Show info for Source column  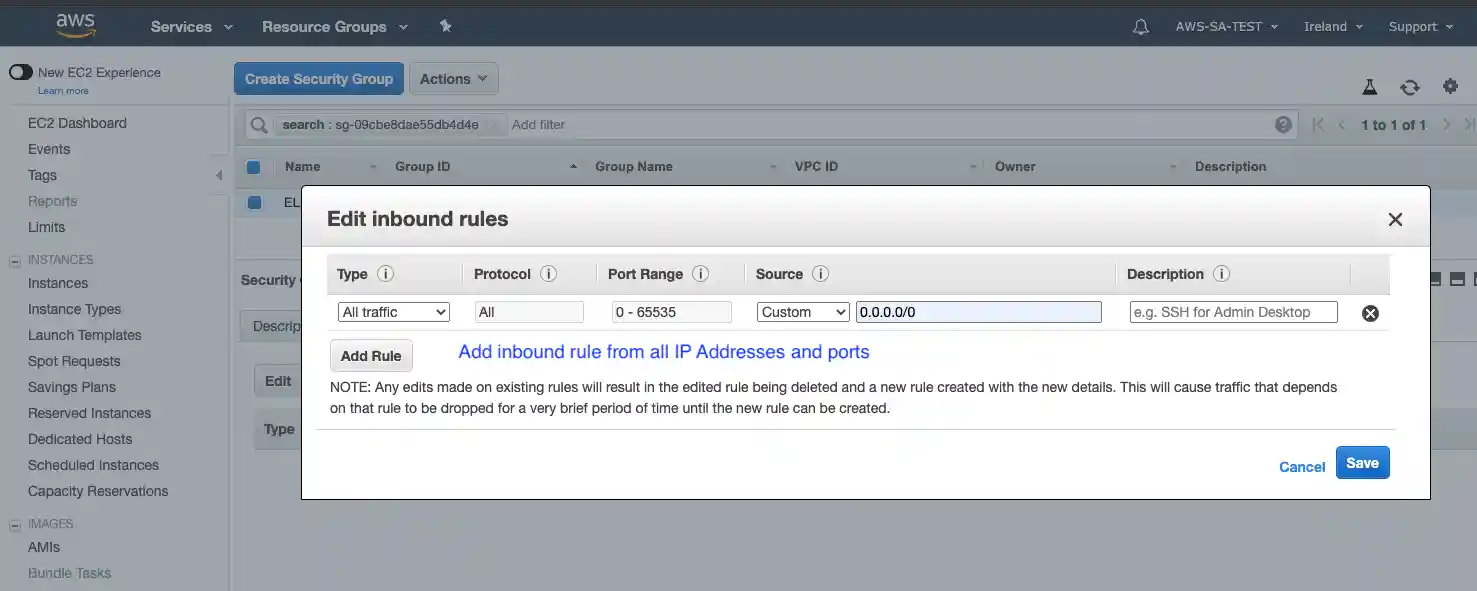821,274
